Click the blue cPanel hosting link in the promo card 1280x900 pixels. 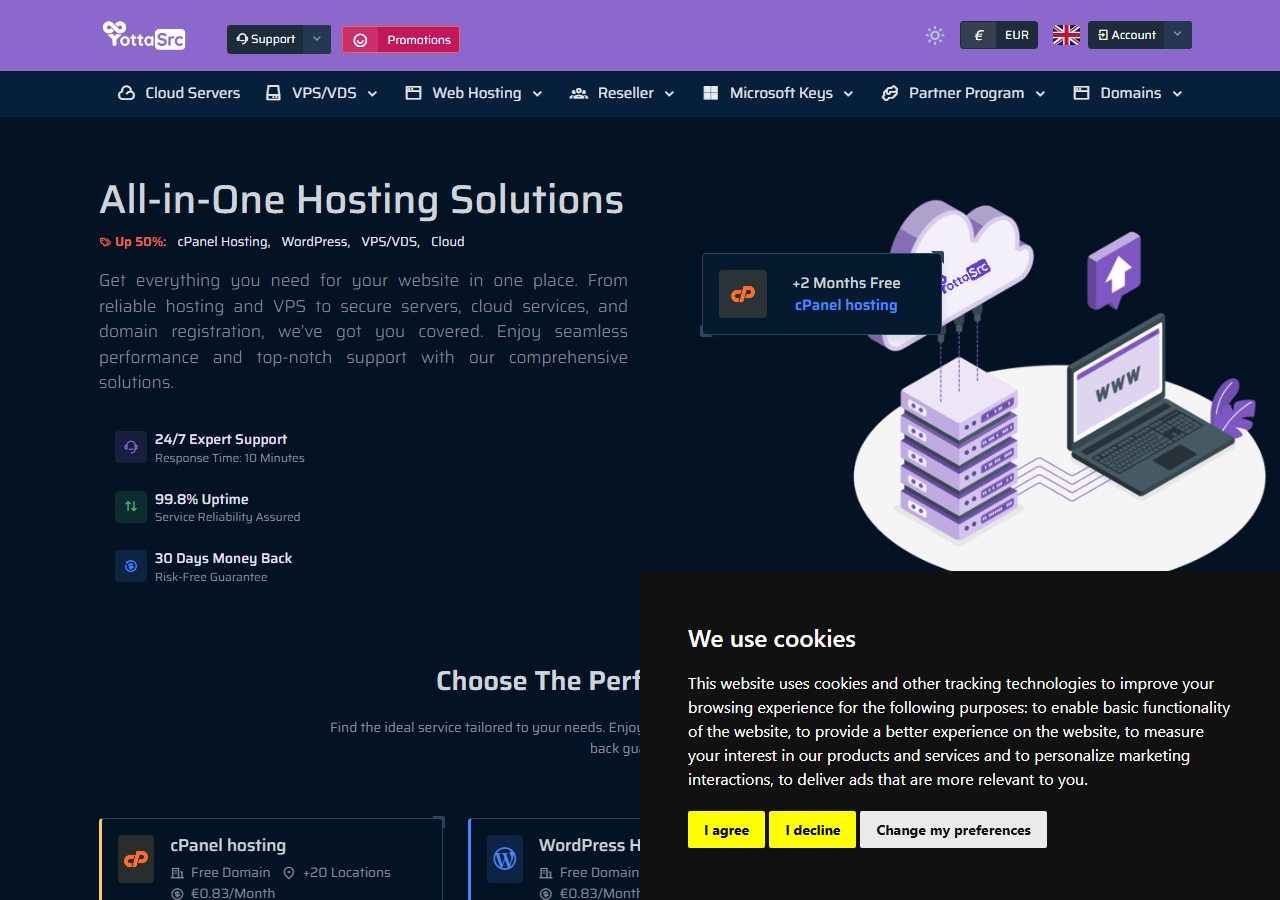(846, 305)
